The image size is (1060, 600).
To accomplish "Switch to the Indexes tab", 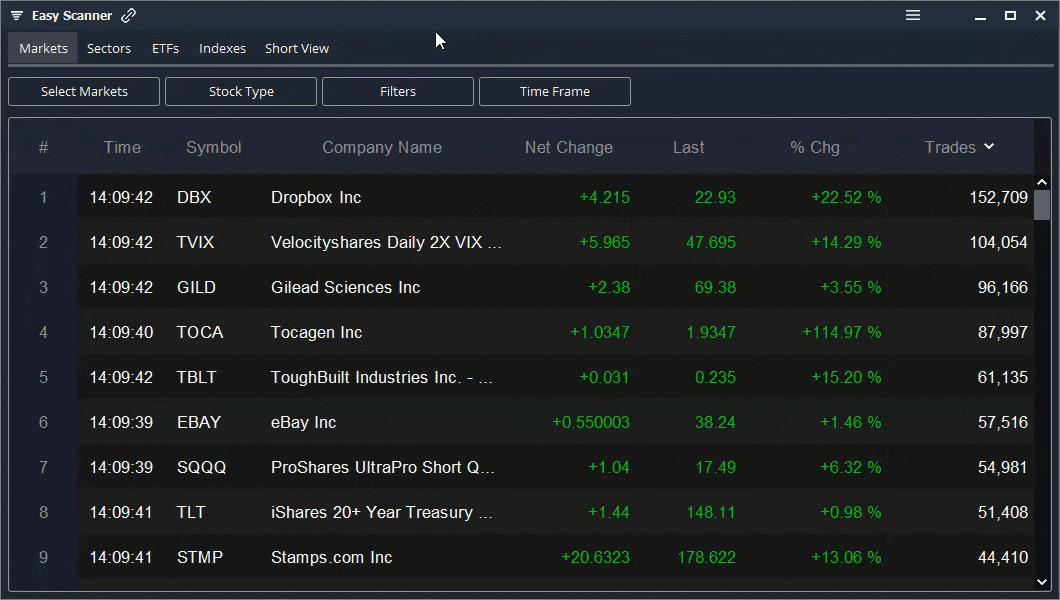I will point(222,48).
